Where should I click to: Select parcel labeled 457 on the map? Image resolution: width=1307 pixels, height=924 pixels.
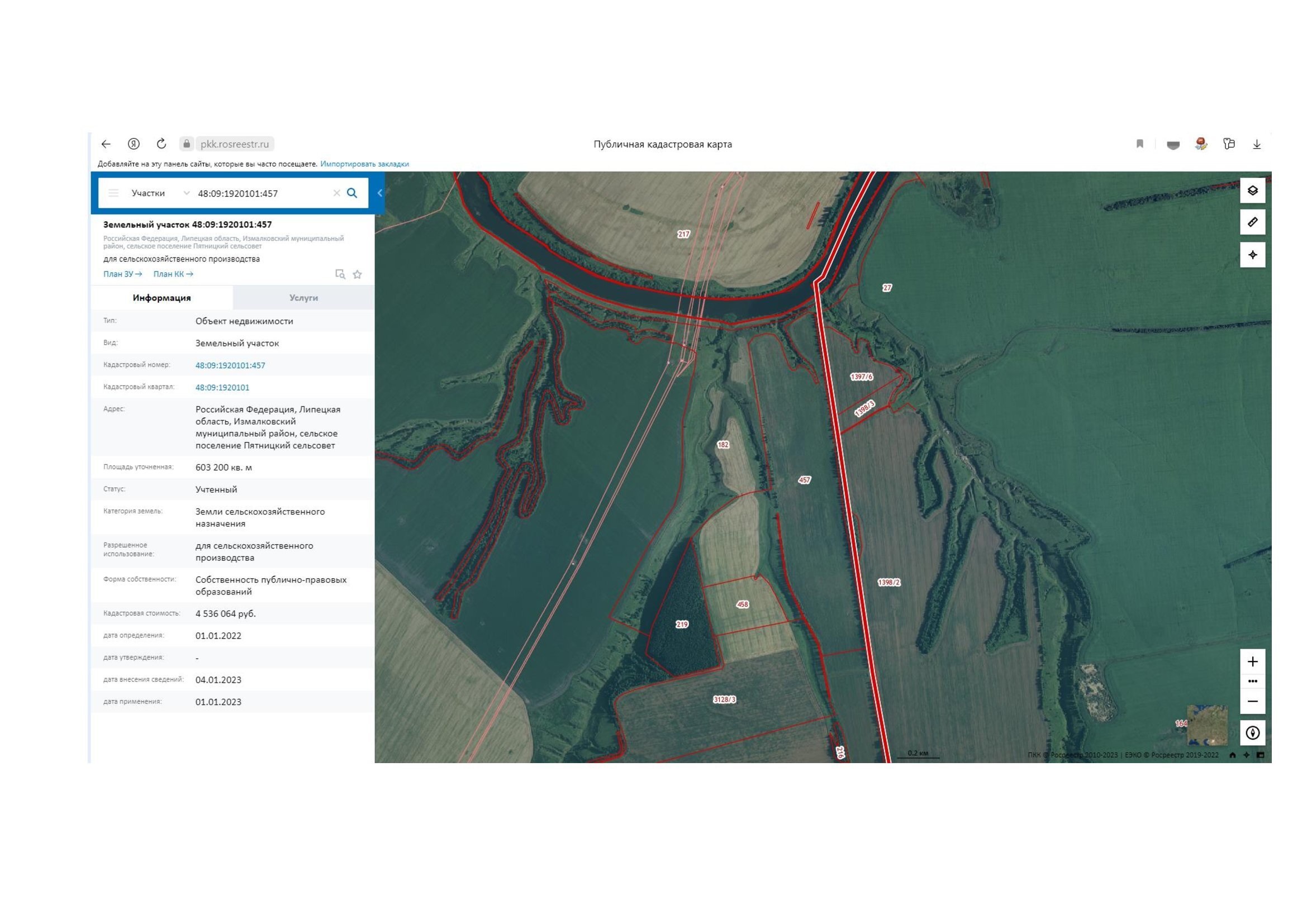click(804, 480)
